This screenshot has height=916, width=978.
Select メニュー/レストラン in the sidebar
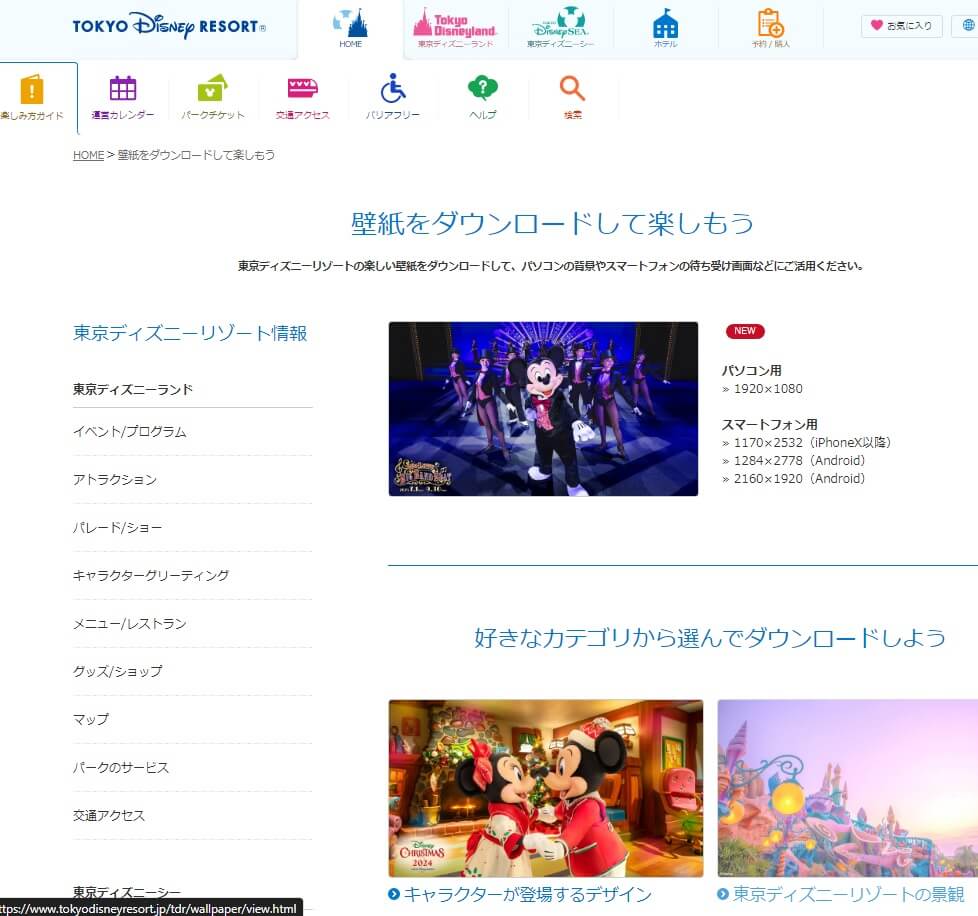130,624
